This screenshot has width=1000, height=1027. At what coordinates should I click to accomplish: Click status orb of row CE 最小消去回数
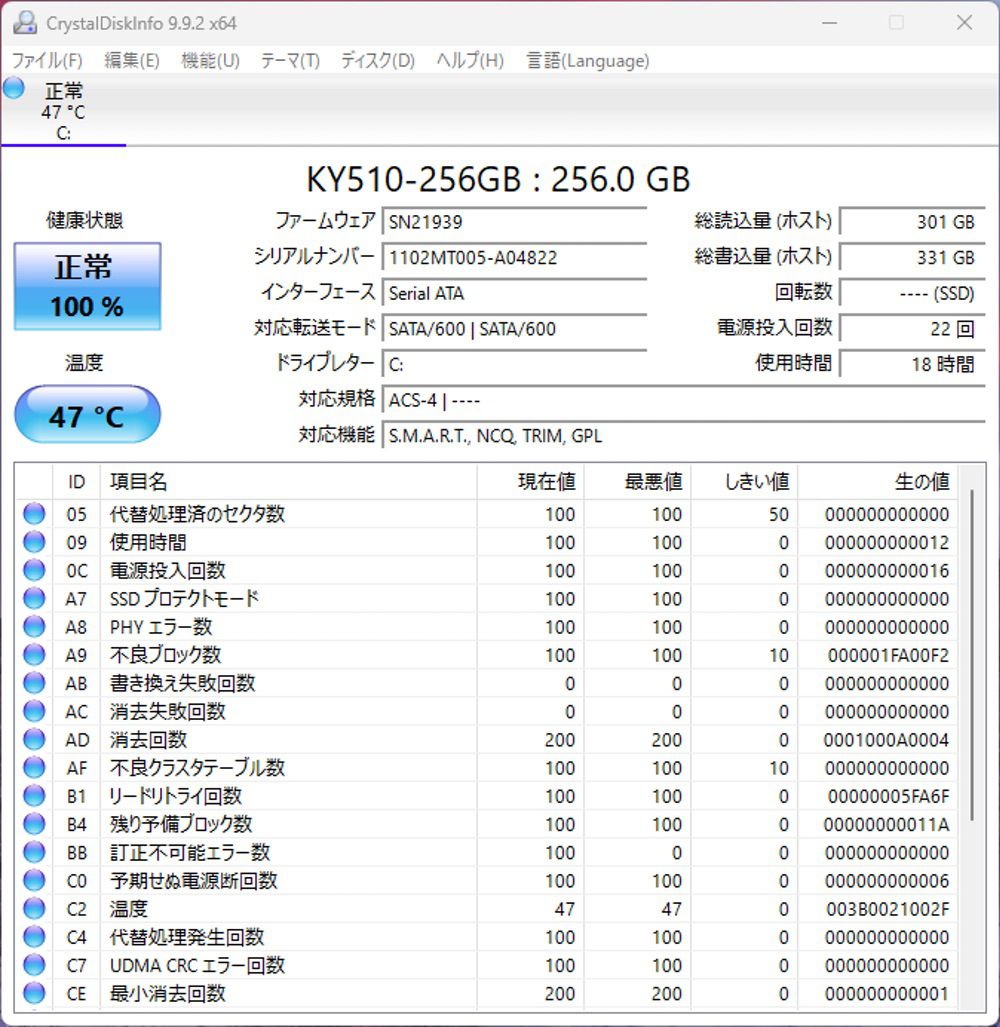point(34,993)
